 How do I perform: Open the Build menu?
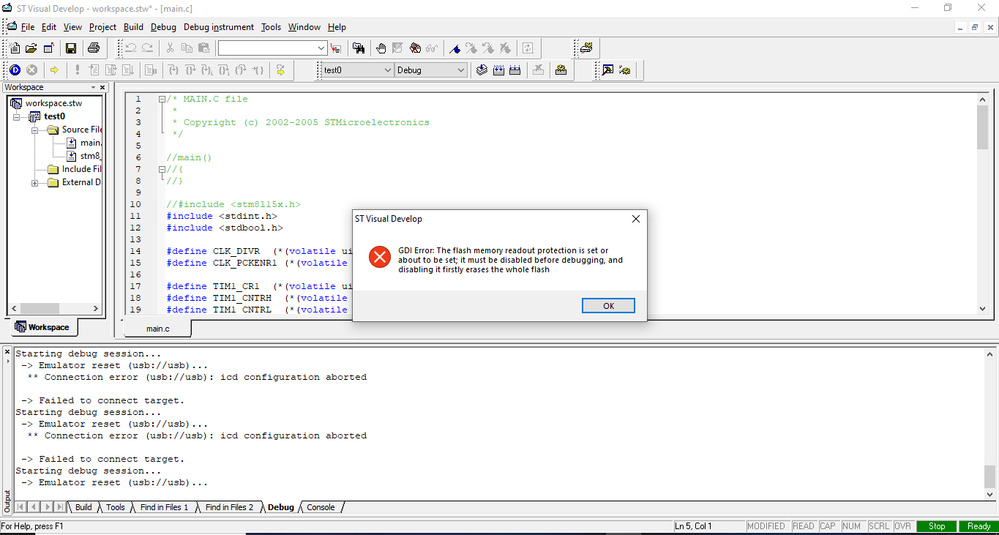[133, 27]
